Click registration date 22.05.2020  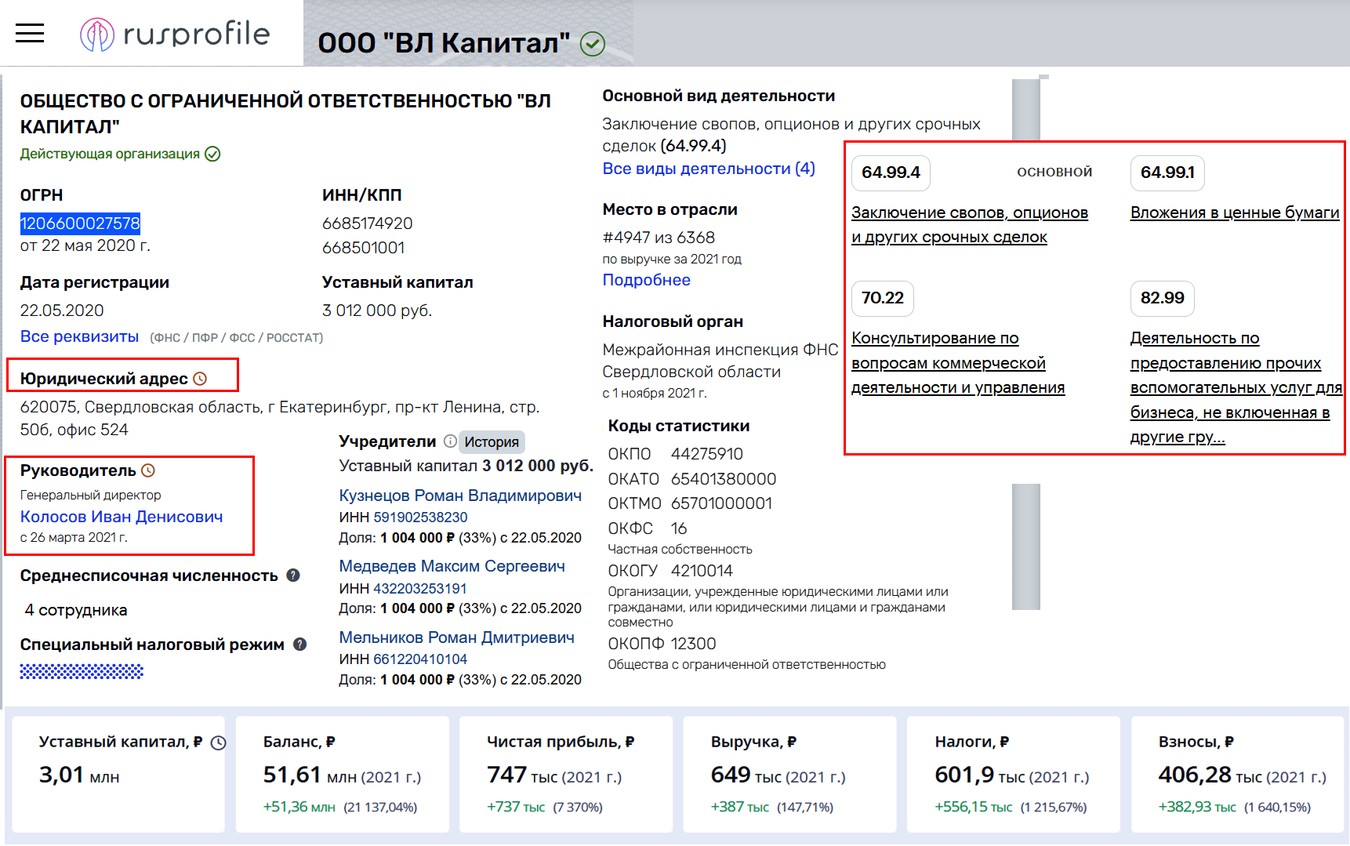tap(62, 310)
